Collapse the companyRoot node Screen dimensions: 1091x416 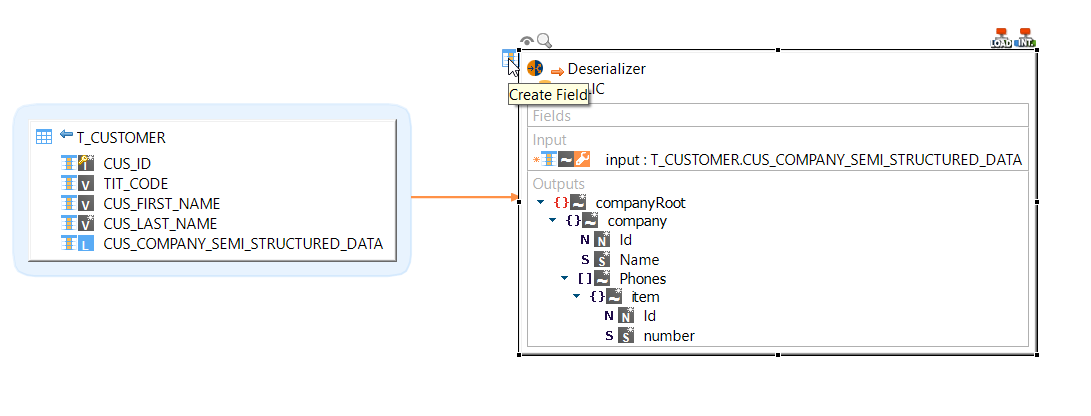[540, 203]
